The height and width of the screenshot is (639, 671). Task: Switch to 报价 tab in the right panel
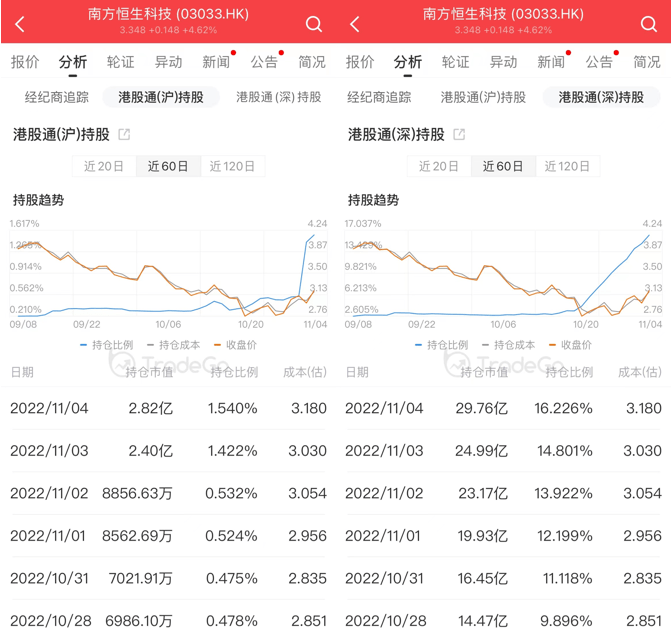(360, 62)
